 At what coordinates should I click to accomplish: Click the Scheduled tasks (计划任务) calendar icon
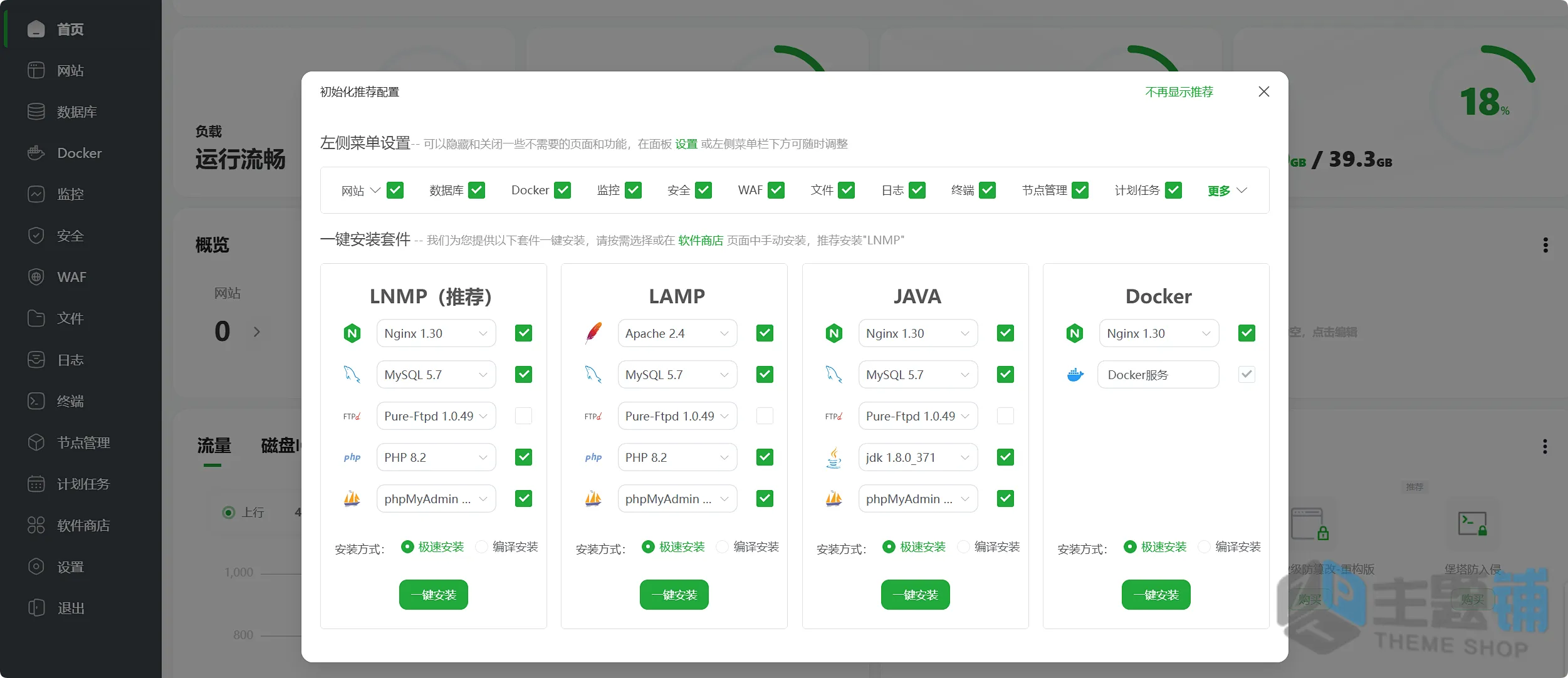36,484
